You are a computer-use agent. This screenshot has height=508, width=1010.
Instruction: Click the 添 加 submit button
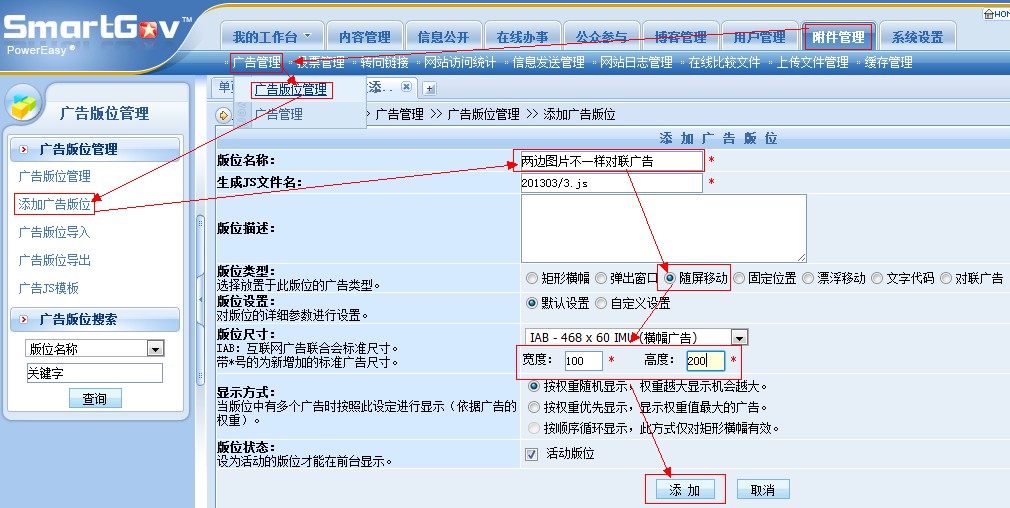(685, 489)
